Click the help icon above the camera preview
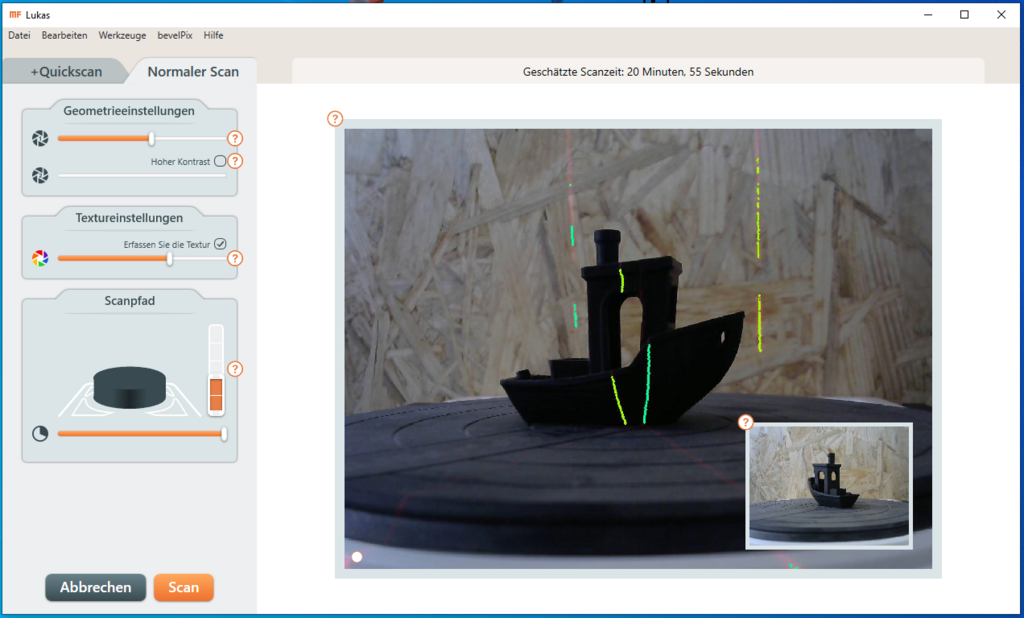The width and height of the screenshot is (1024, 618). (x=335, y=119)
